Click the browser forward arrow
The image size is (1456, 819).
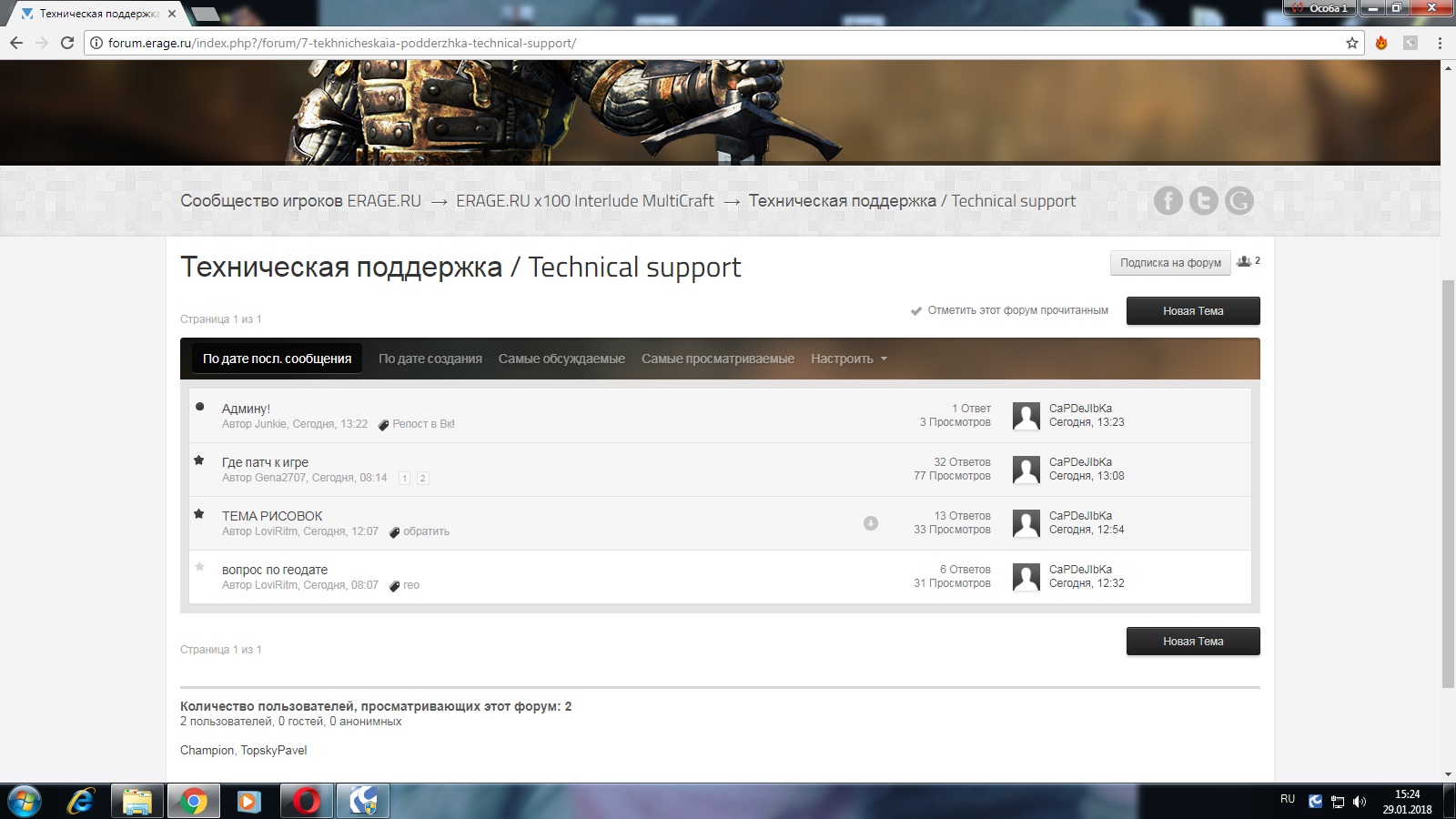point(42,43)
